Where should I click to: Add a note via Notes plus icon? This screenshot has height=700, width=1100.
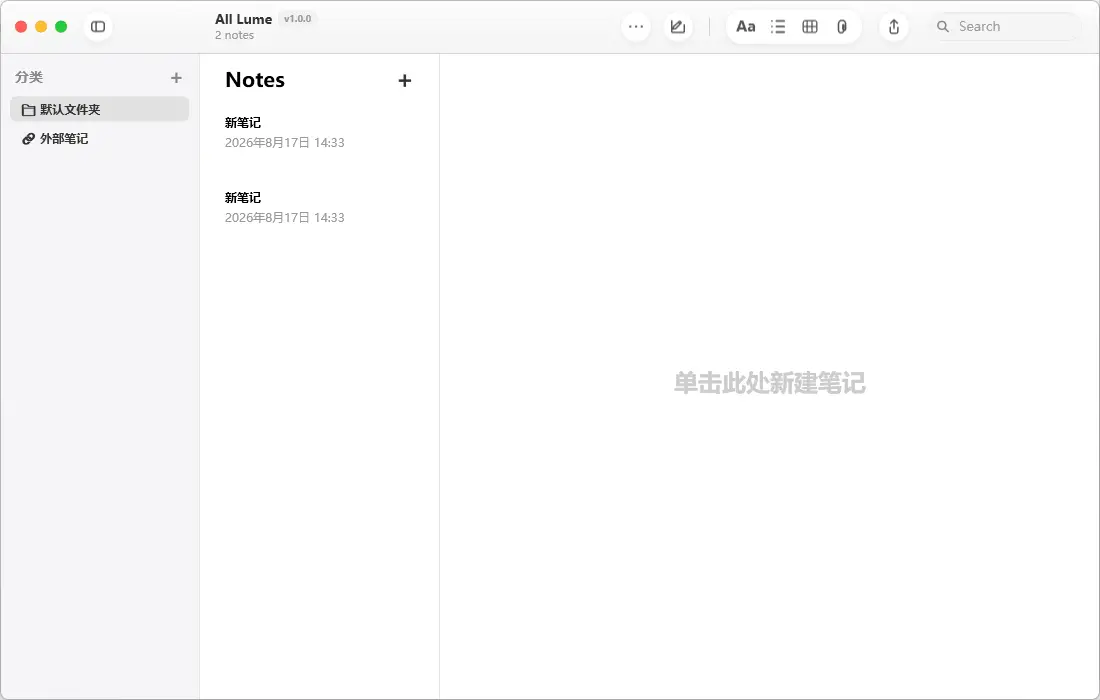405,81
